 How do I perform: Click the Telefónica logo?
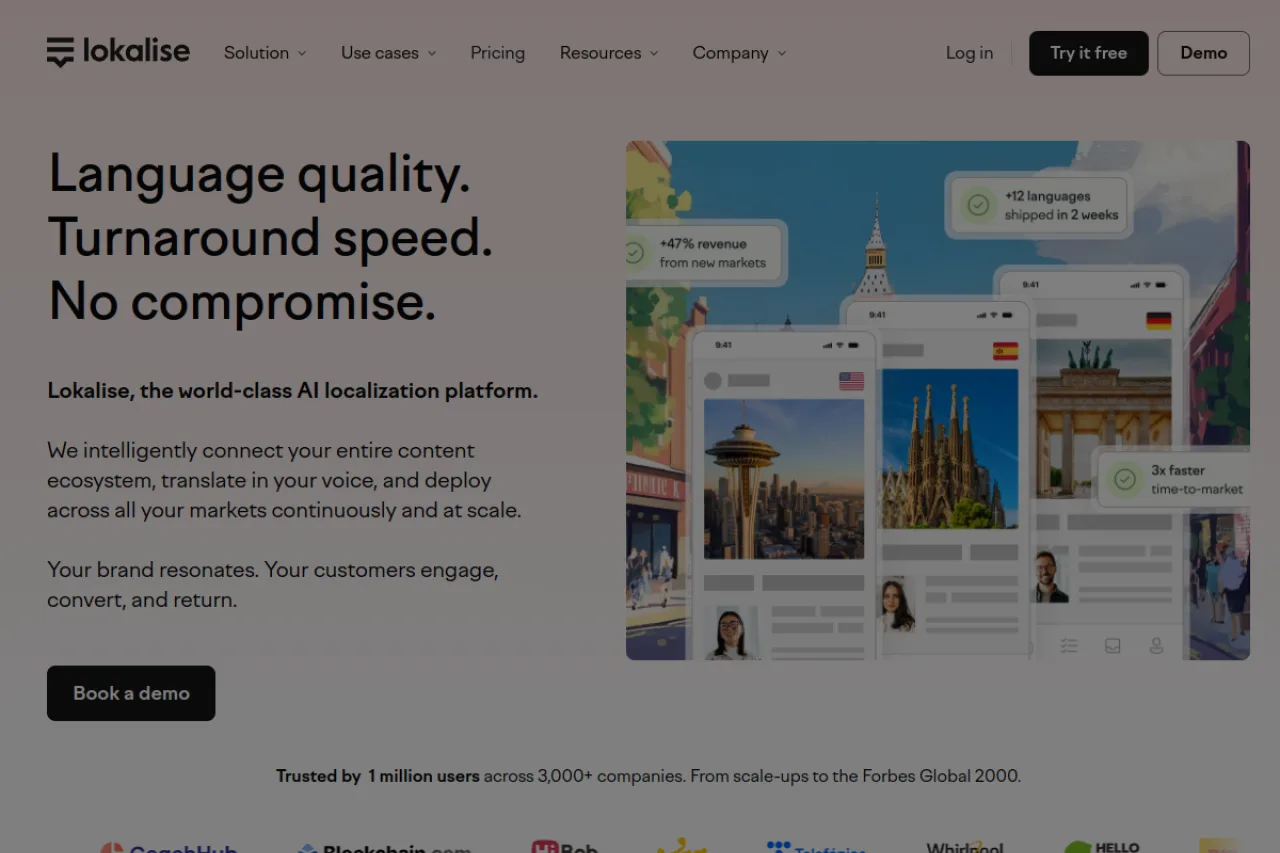click(816, 847)
